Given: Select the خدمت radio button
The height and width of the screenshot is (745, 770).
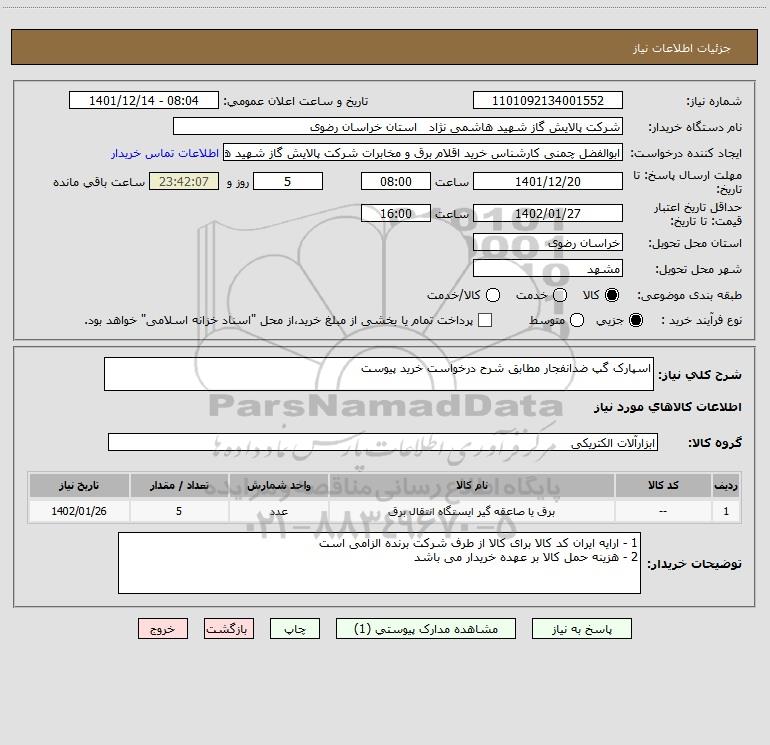Looking at the screenshot, I should (560, 295).
